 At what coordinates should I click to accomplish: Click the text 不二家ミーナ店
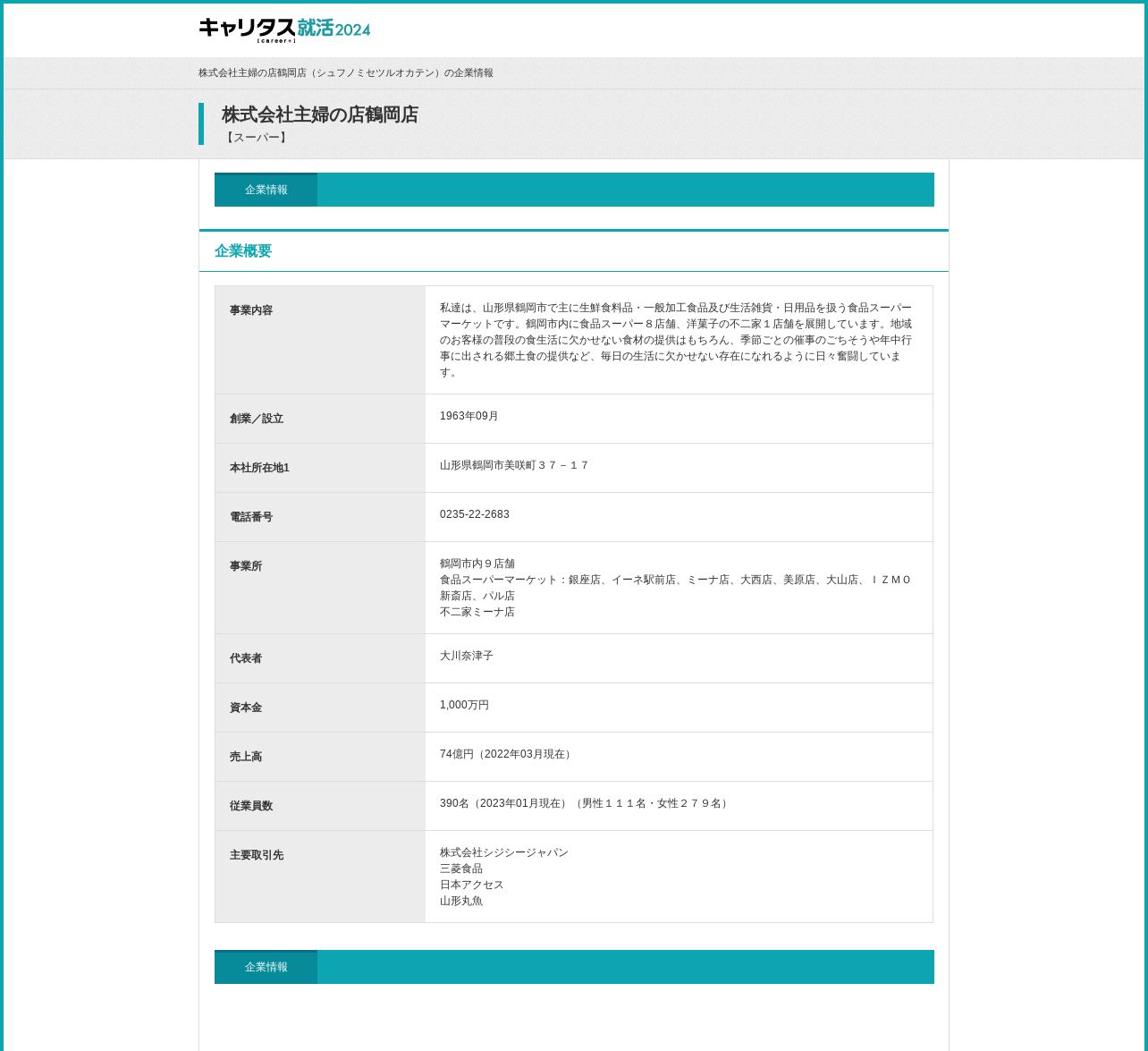(x=477, y=612)
